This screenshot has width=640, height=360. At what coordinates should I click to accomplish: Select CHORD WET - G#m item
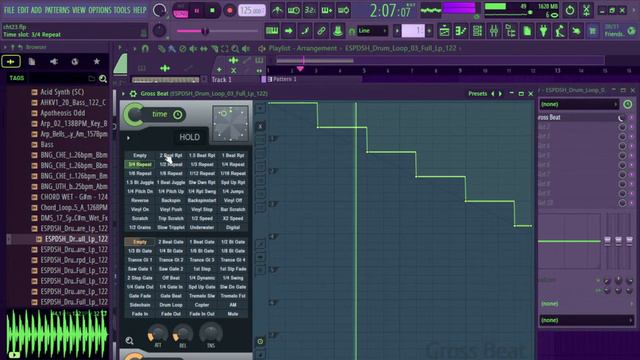(x=74, y=197)
